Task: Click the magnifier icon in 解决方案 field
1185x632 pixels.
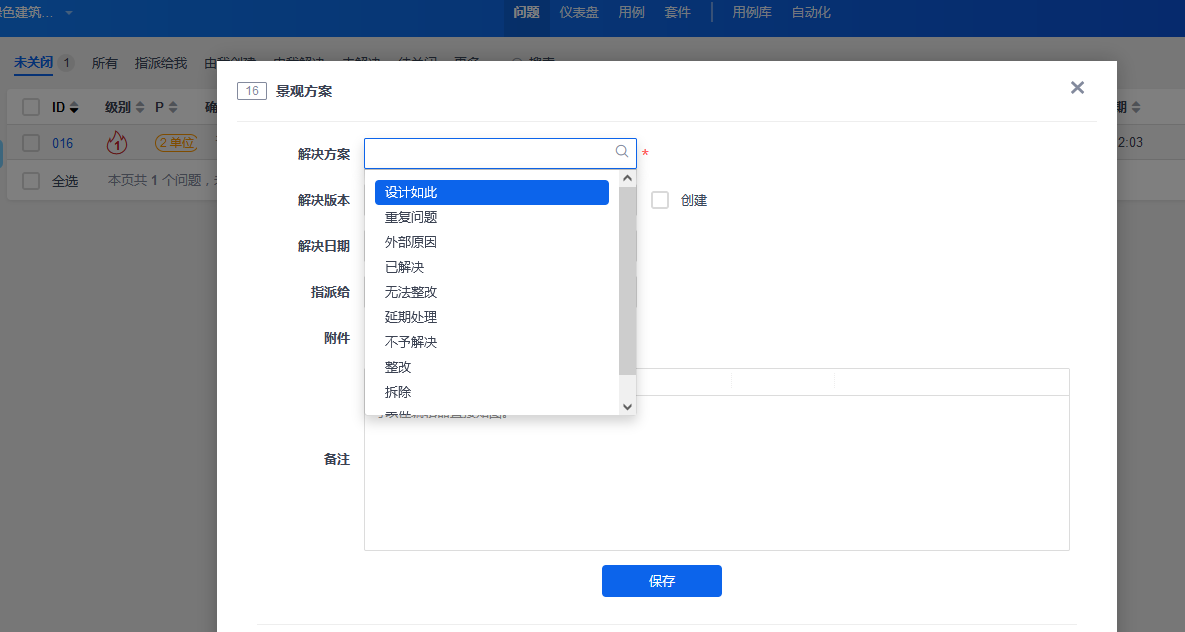Action: [622, 152]
